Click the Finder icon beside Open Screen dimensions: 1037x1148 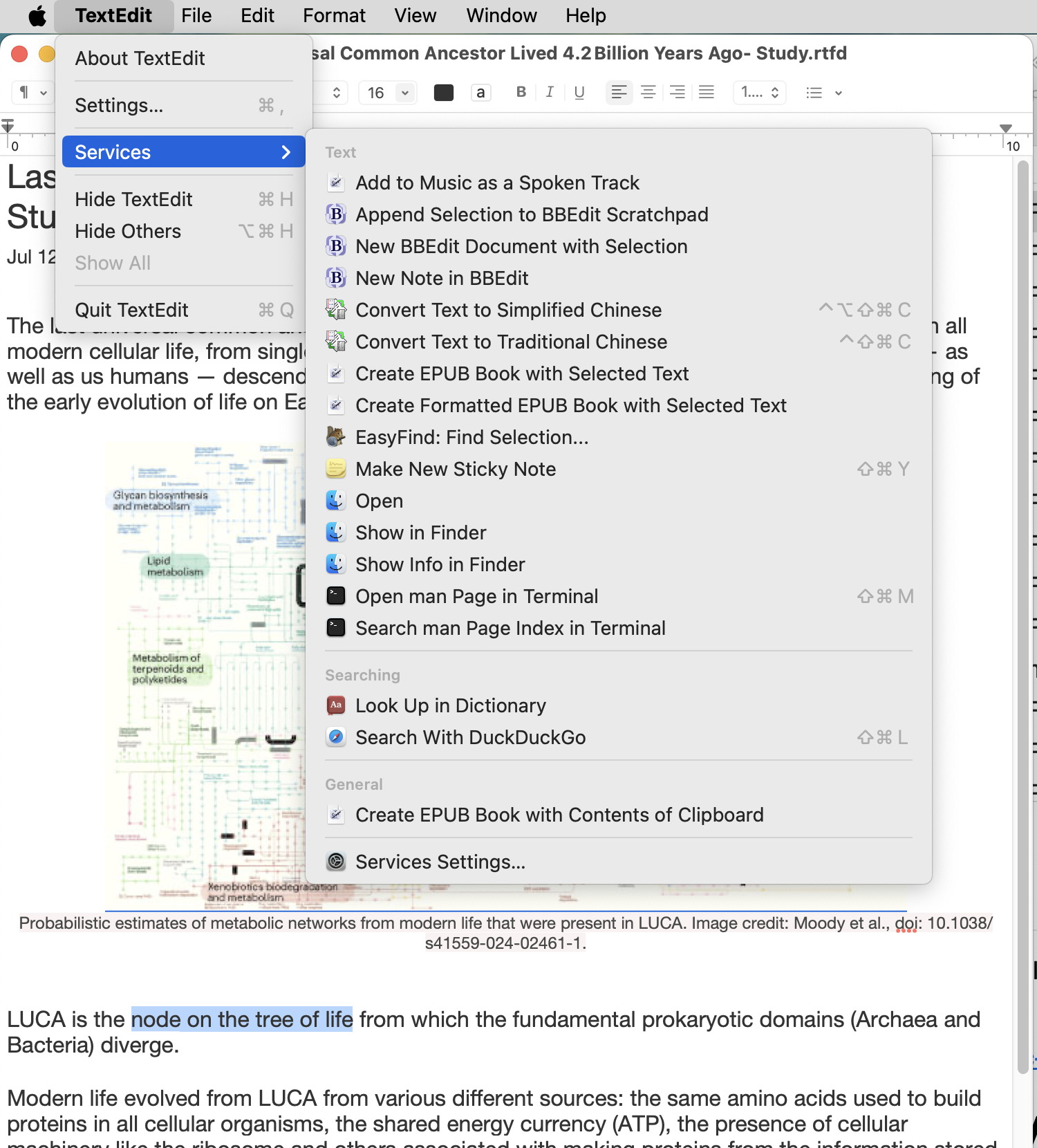coord(336,501)
